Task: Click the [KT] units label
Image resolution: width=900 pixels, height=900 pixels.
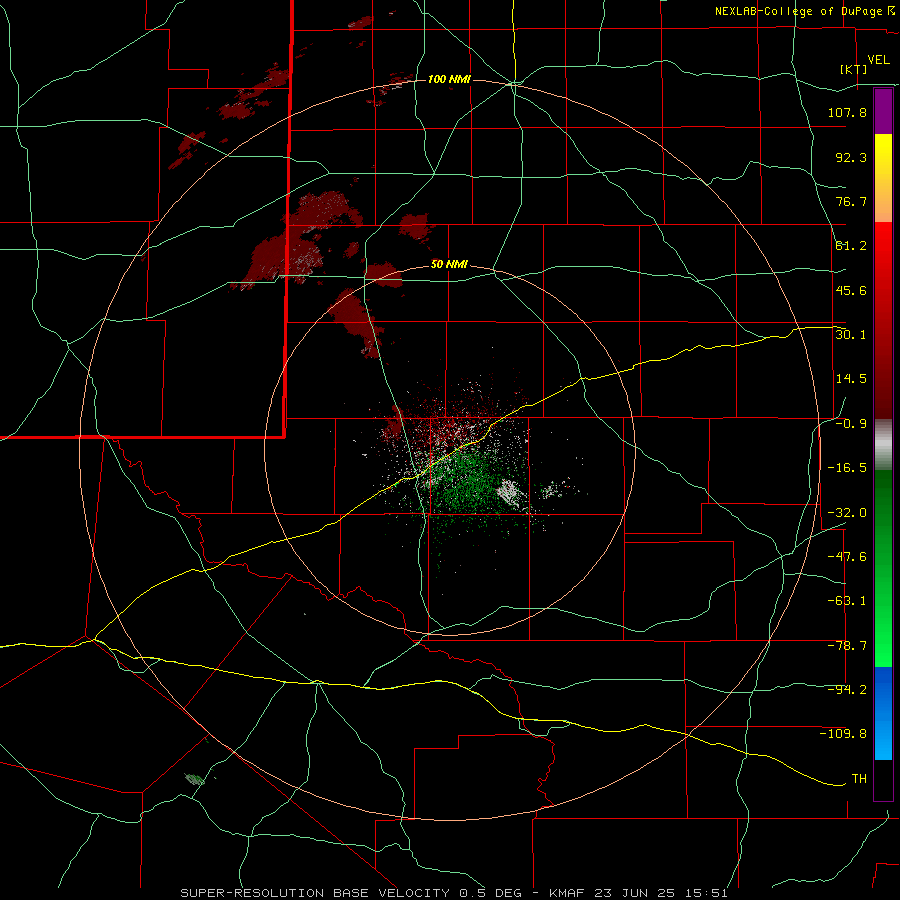Action: pyautogui.click(x=854, y=69)
